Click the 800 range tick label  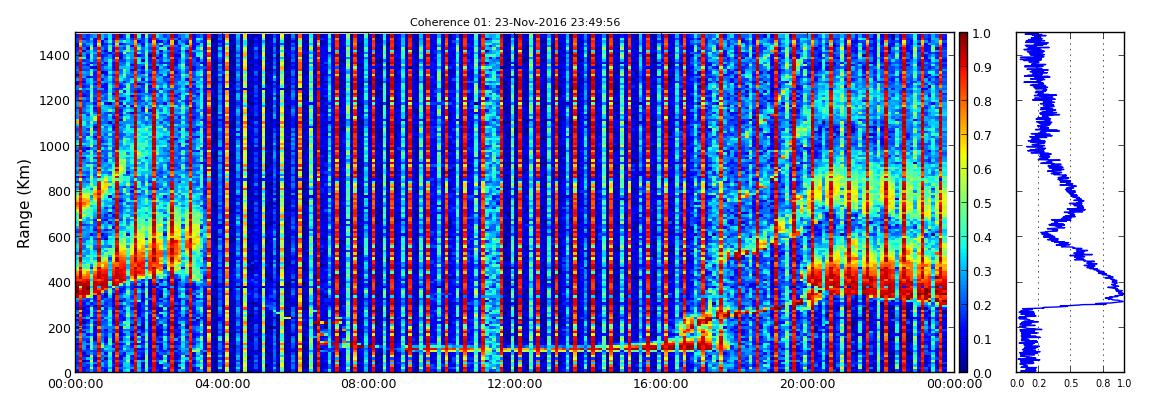pos(57,191)
